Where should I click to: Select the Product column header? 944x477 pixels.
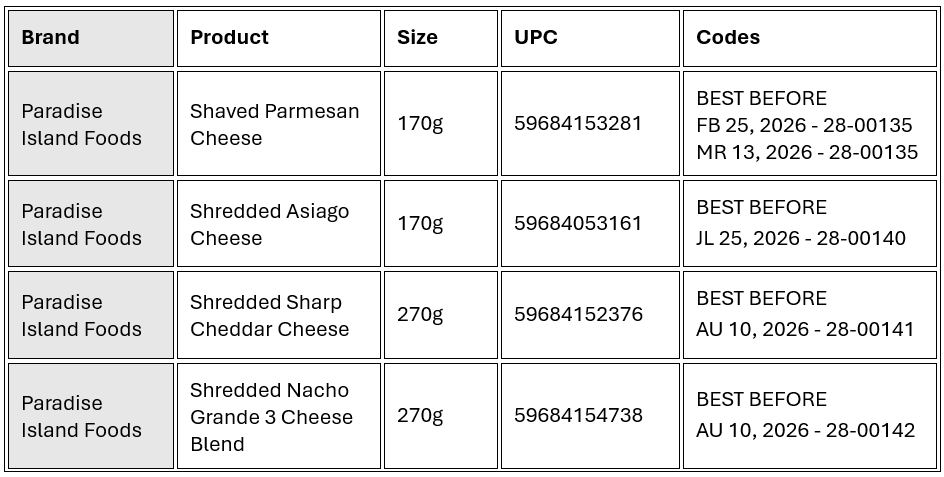pos(230,38)
